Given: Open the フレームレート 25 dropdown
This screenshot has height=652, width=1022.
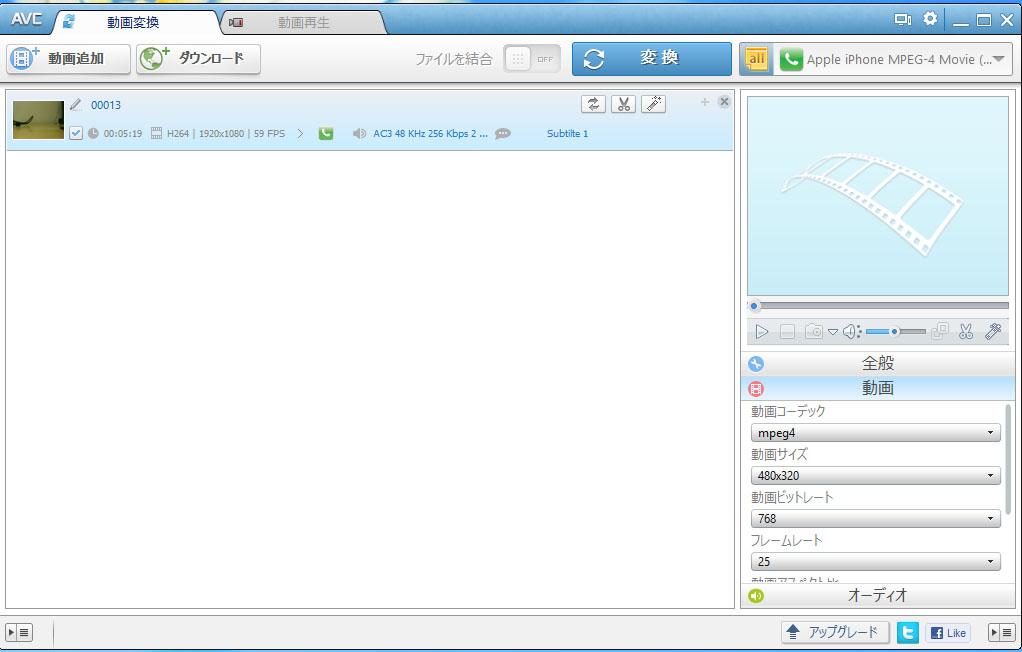Looking at the screenshot, I should click(x=875, y=561).
